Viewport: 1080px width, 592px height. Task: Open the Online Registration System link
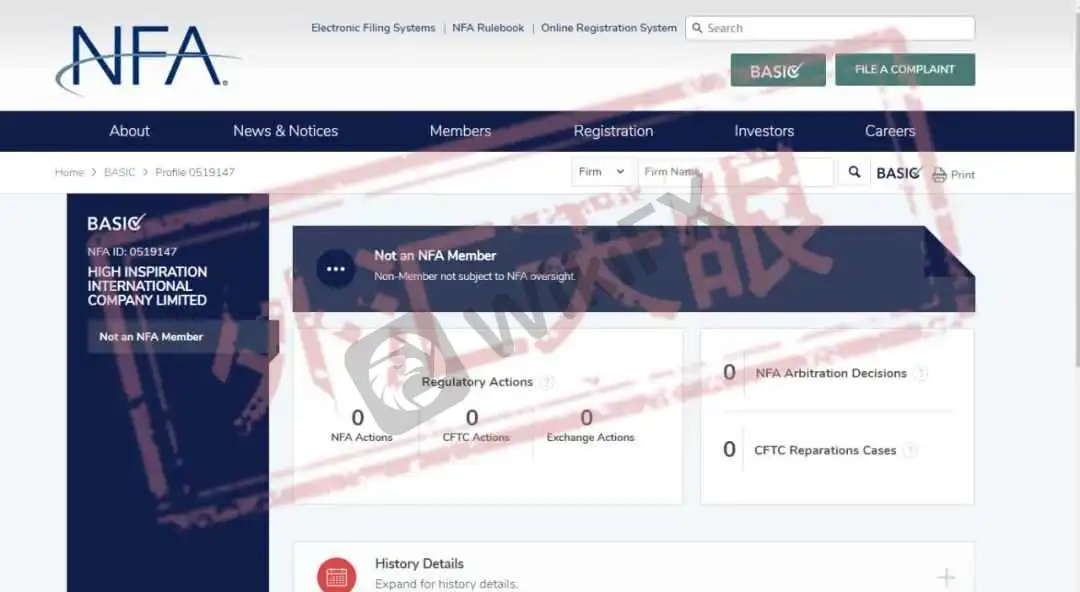[x=609, y=28]
